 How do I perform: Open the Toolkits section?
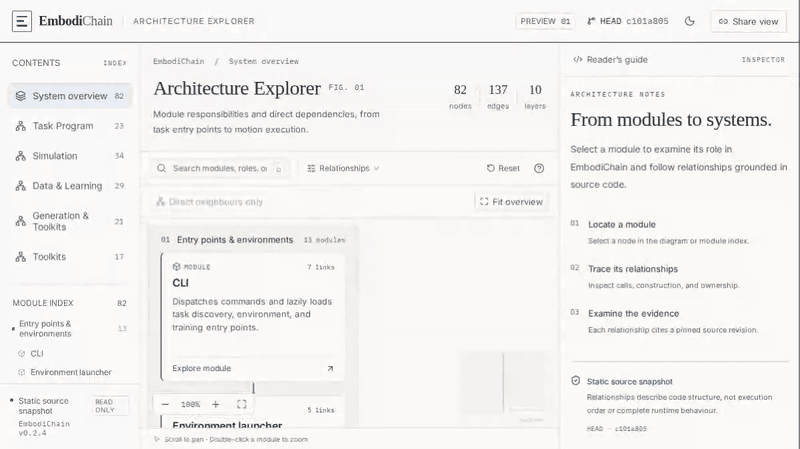tap(70, 257)
